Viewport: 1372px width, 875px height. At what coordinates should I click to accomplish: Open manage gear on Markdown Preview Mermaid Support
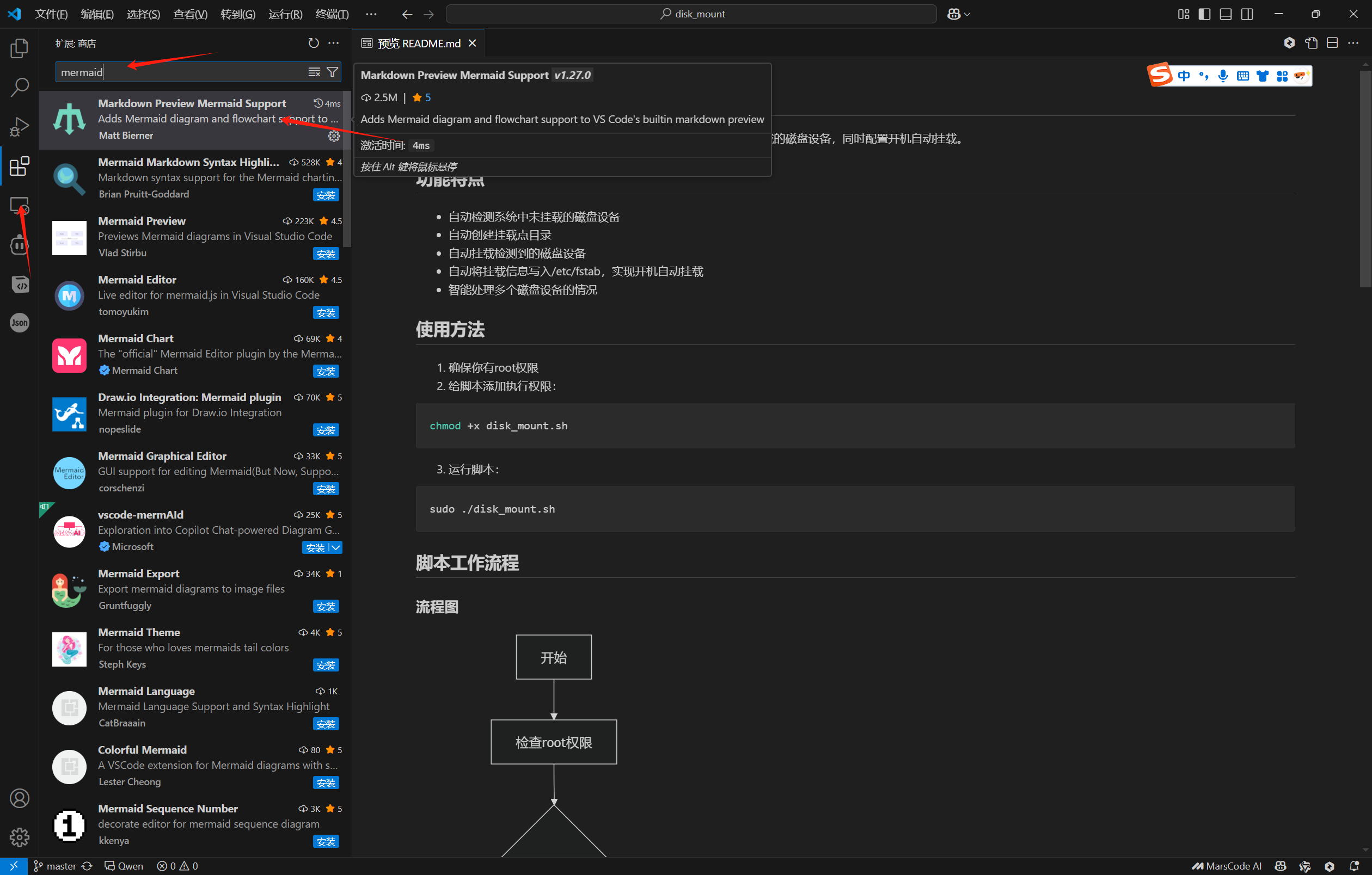pos(334,136)
